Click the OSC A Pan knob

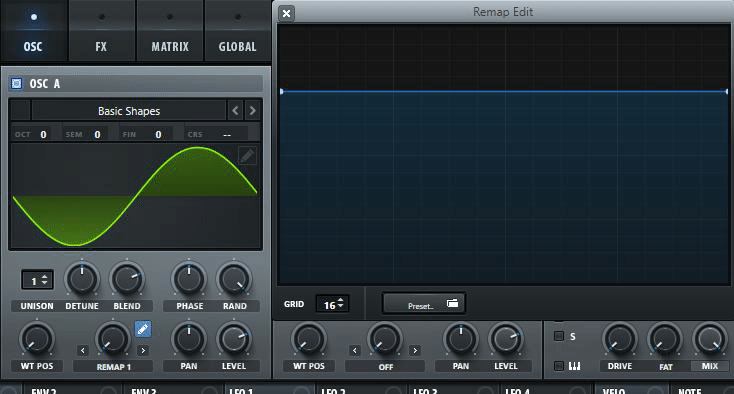pos(189,339)
